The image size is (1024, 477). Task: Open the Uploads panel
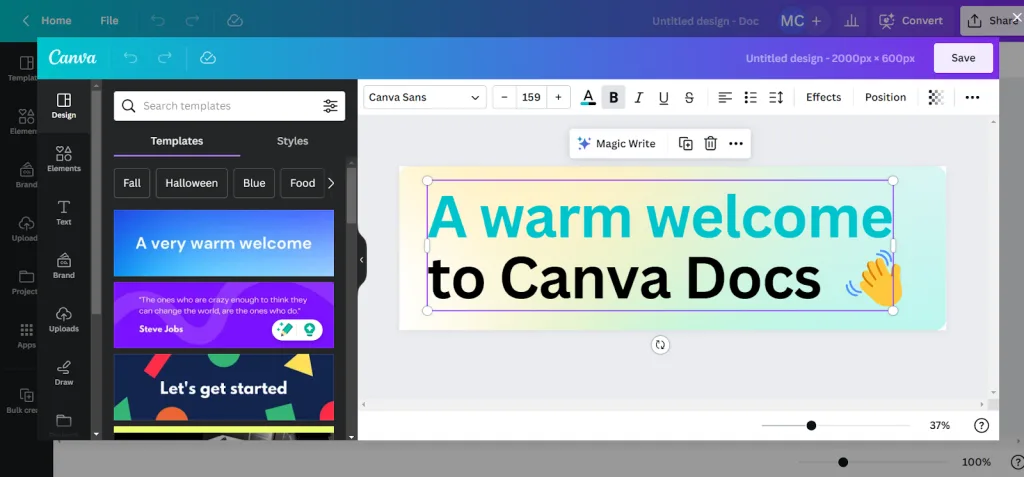64,318
